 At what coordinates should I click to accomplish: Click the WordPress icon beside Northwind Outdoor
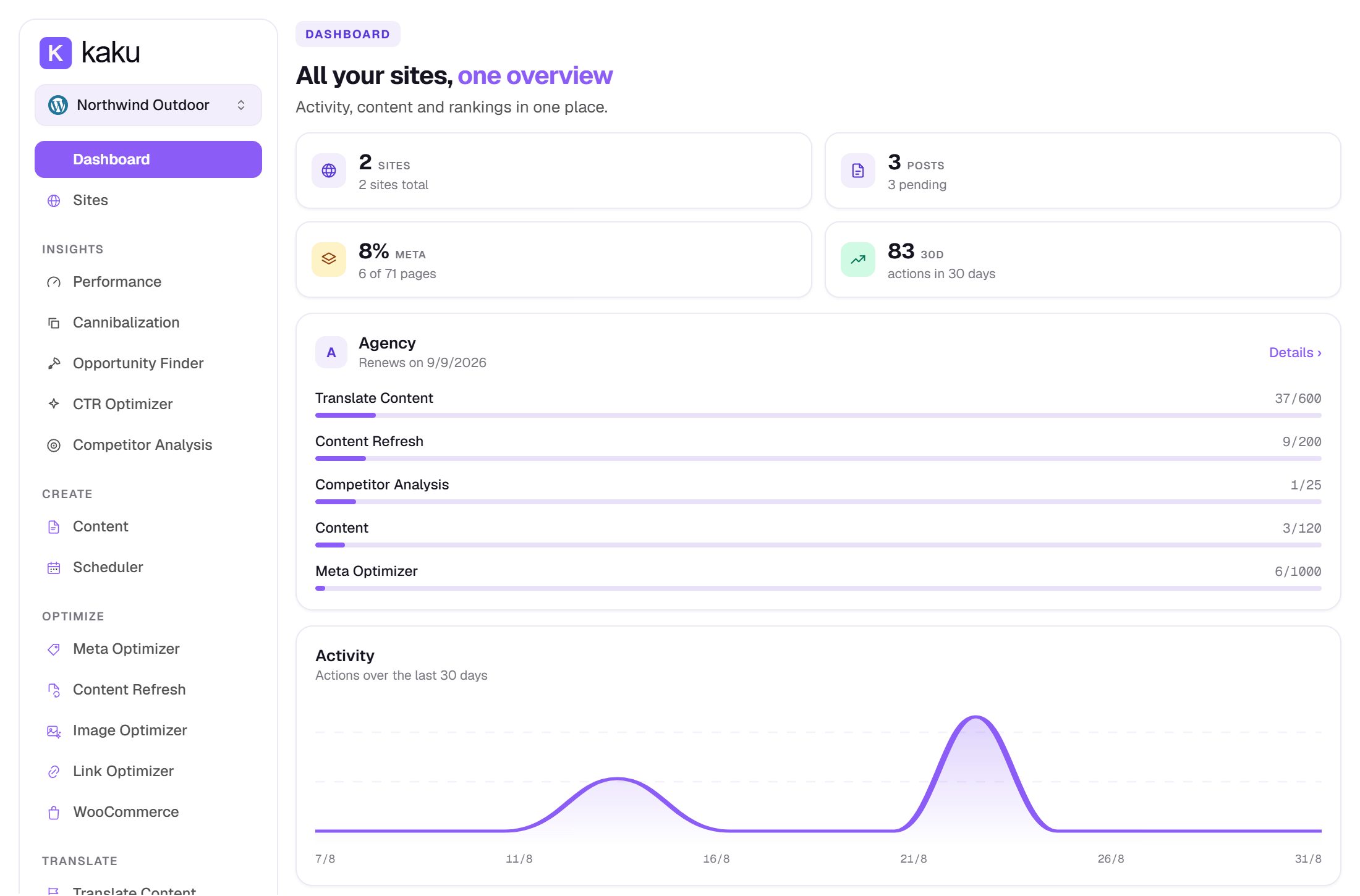58,105
